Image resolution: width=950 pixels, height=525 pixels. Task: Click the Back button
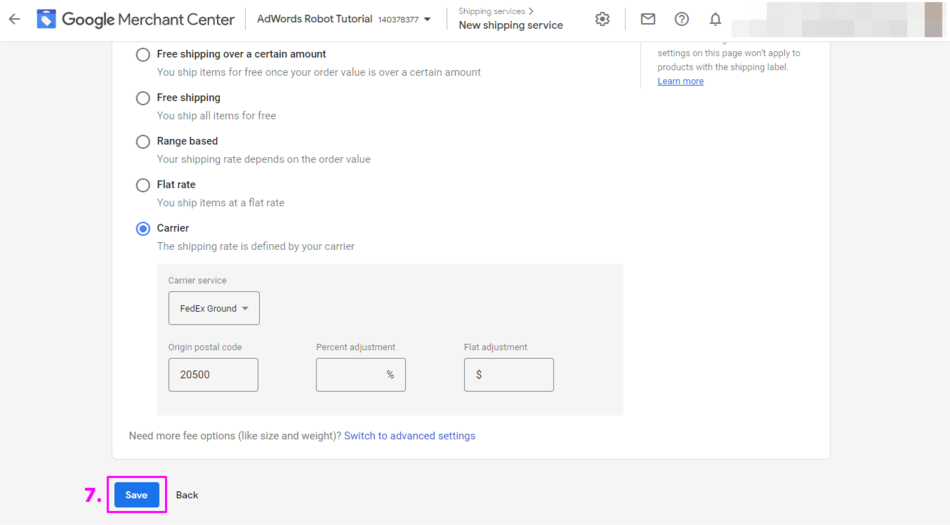pos(187,495)
